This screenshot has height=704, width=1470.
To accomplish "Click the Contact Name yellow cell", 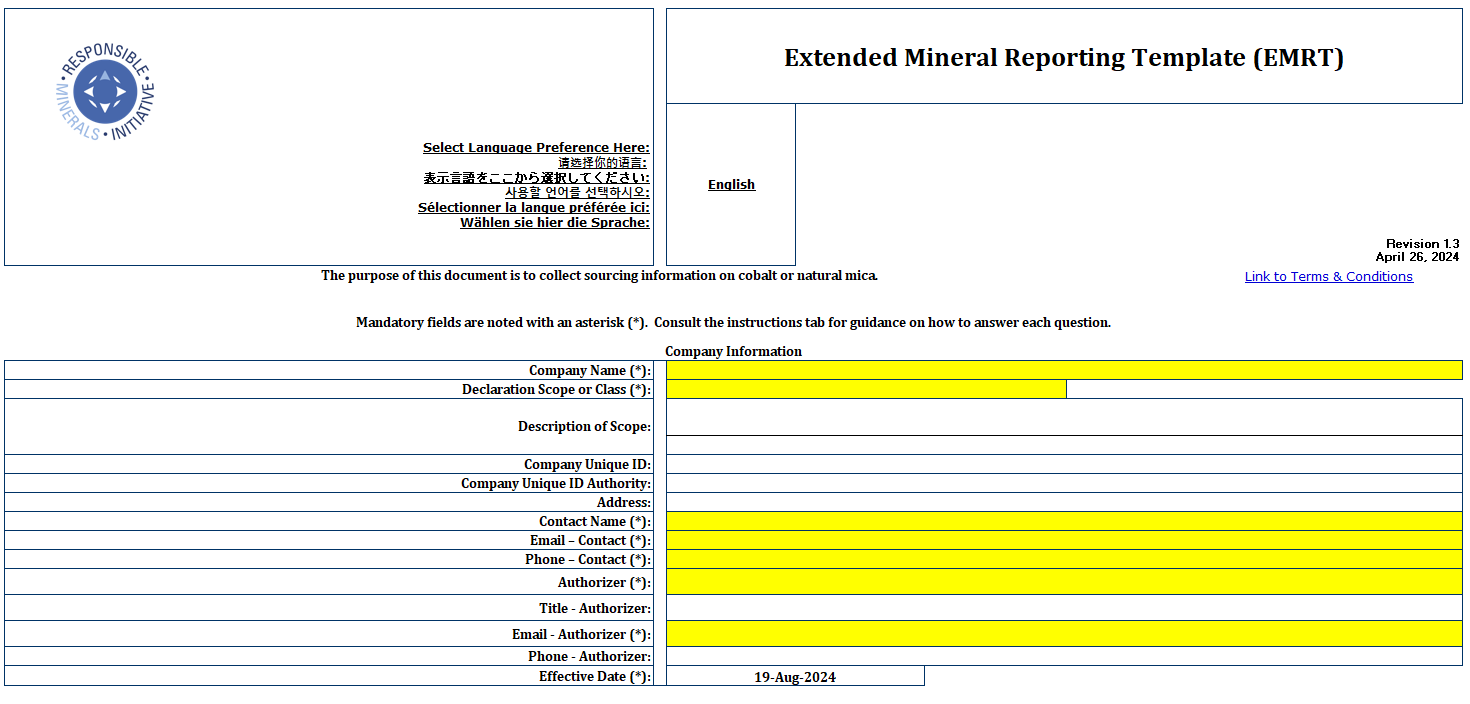I will click(1060, 521).
